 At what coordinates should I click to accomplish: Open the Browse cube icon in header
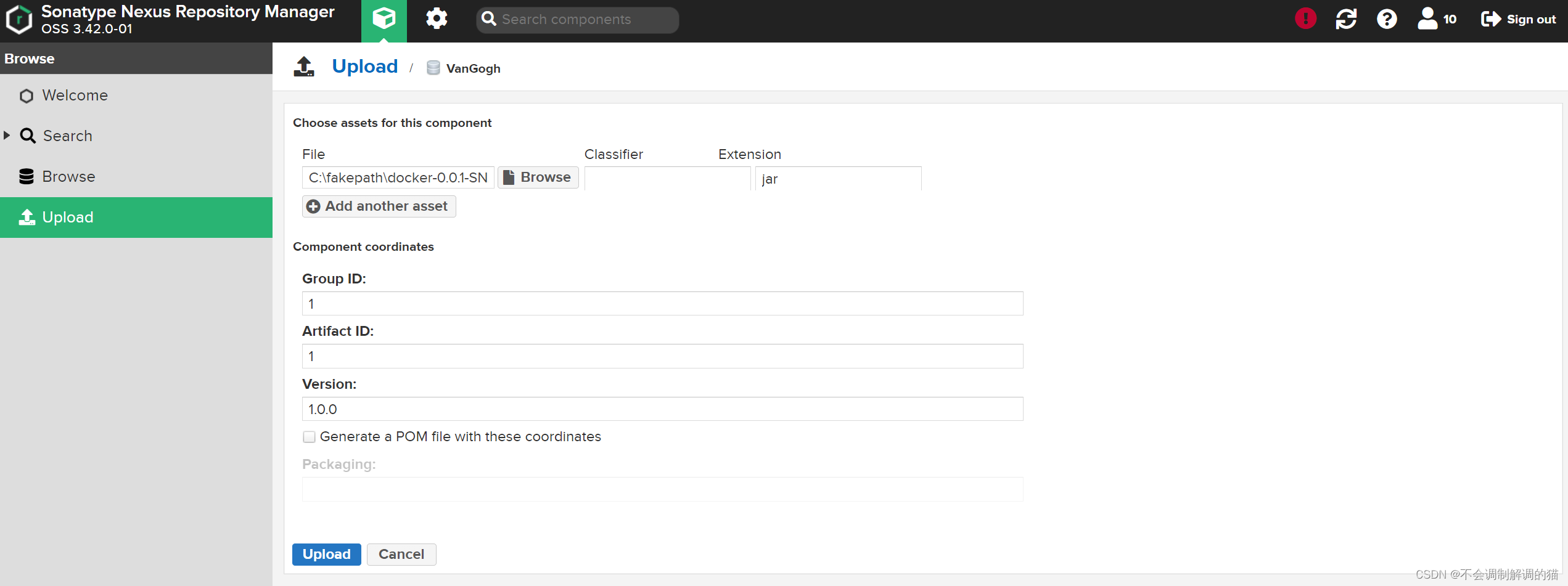click(x=384, y=20)
